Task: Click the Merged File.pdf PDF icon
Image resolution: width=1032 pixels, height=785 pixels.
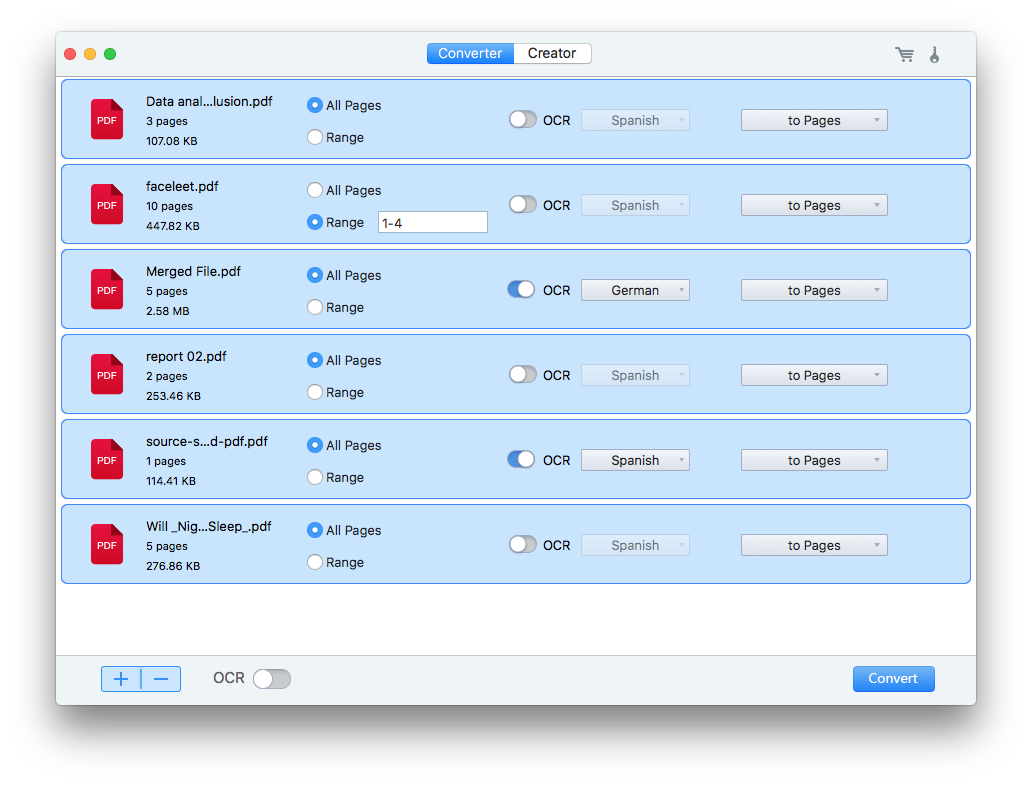Action: (106, 289)
